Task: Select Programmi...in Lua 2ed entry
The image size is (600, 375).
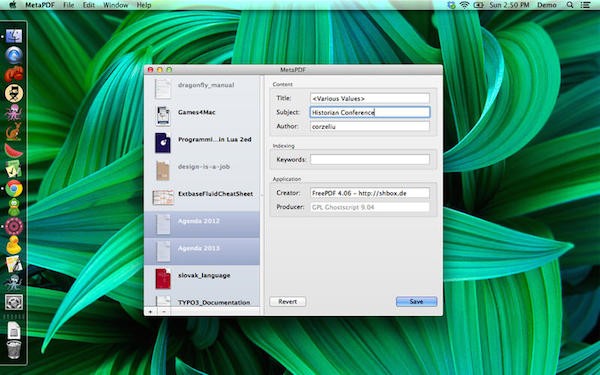Action: coord(202,143)
